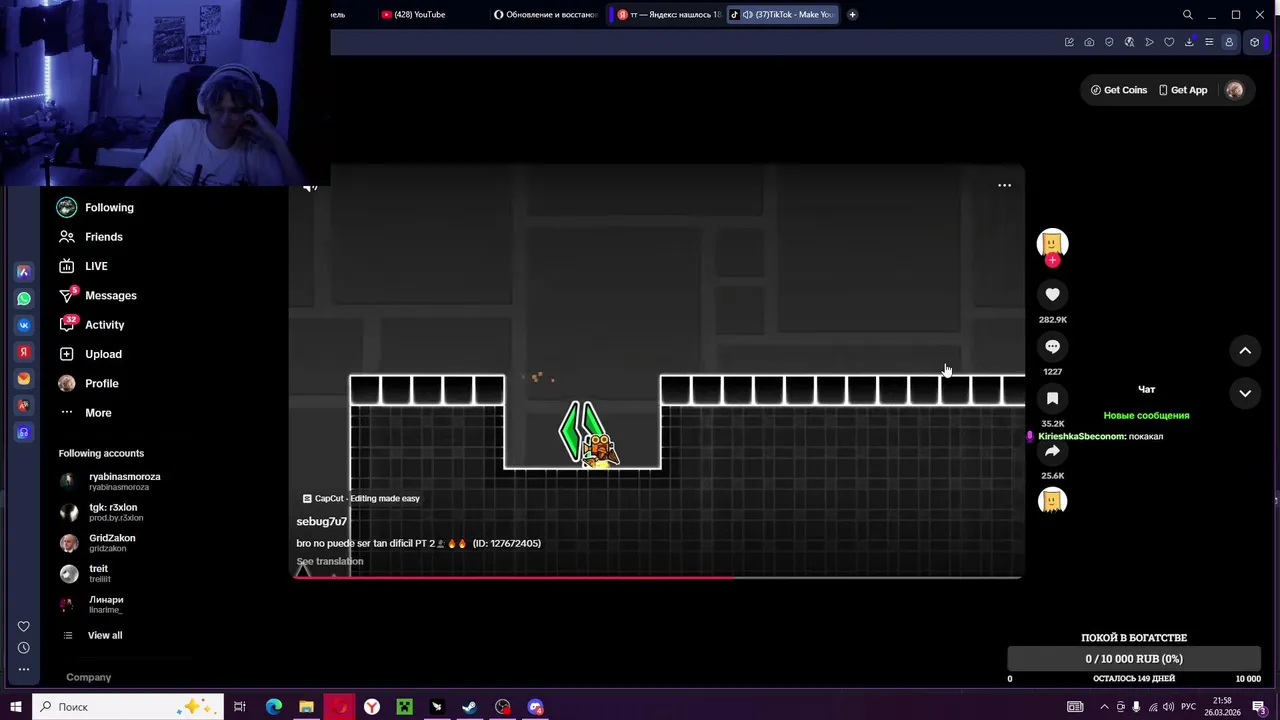Viewport: 1280px width, 720px height.
Task: Open history clock in browser sidebar
Action: tap(23, 648)
